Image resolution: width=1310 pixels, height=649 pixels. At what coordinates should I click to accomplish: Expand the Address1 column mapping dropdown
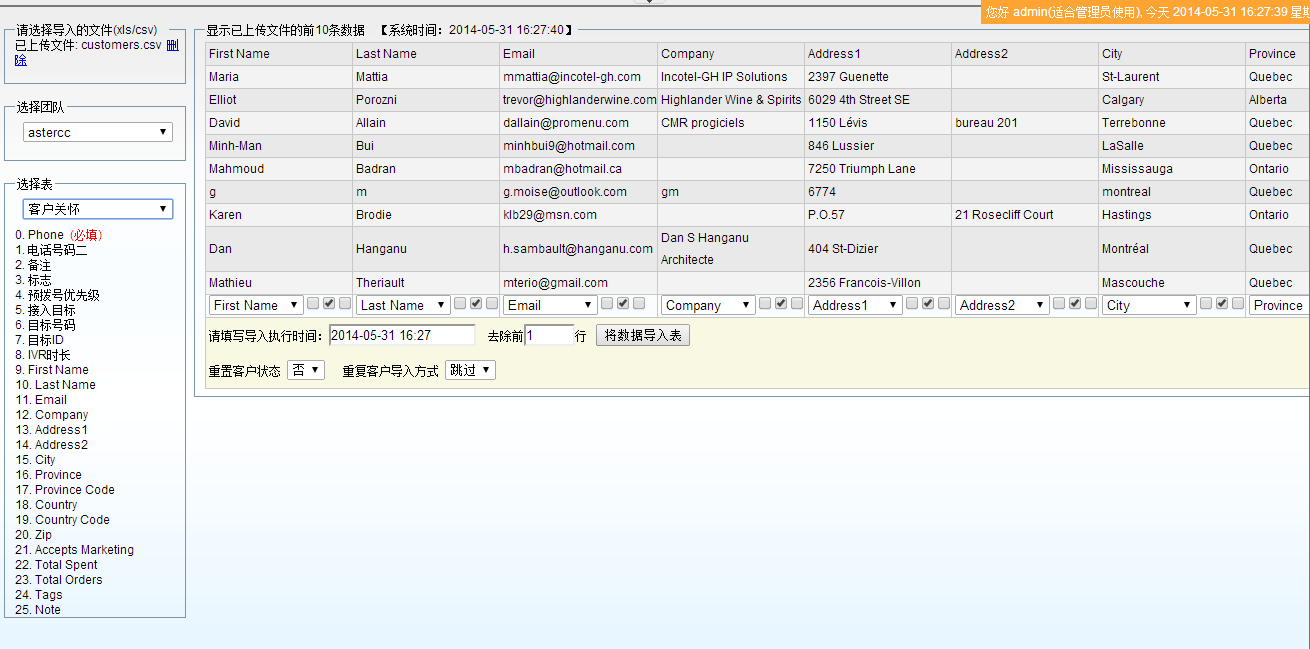point(855,305)
